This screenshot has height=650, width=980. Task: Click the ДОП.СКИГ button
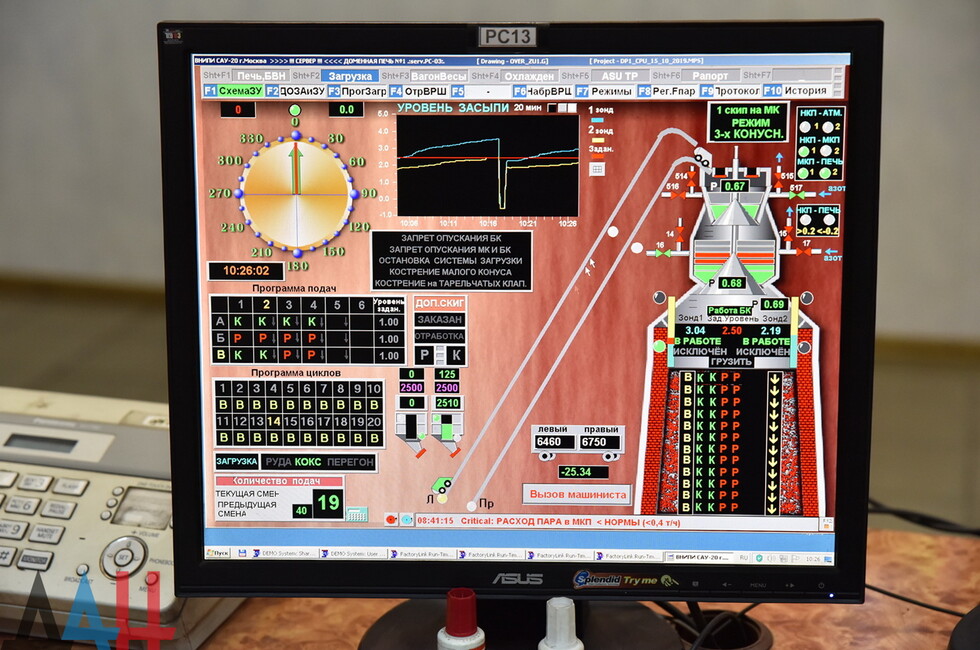440,303
